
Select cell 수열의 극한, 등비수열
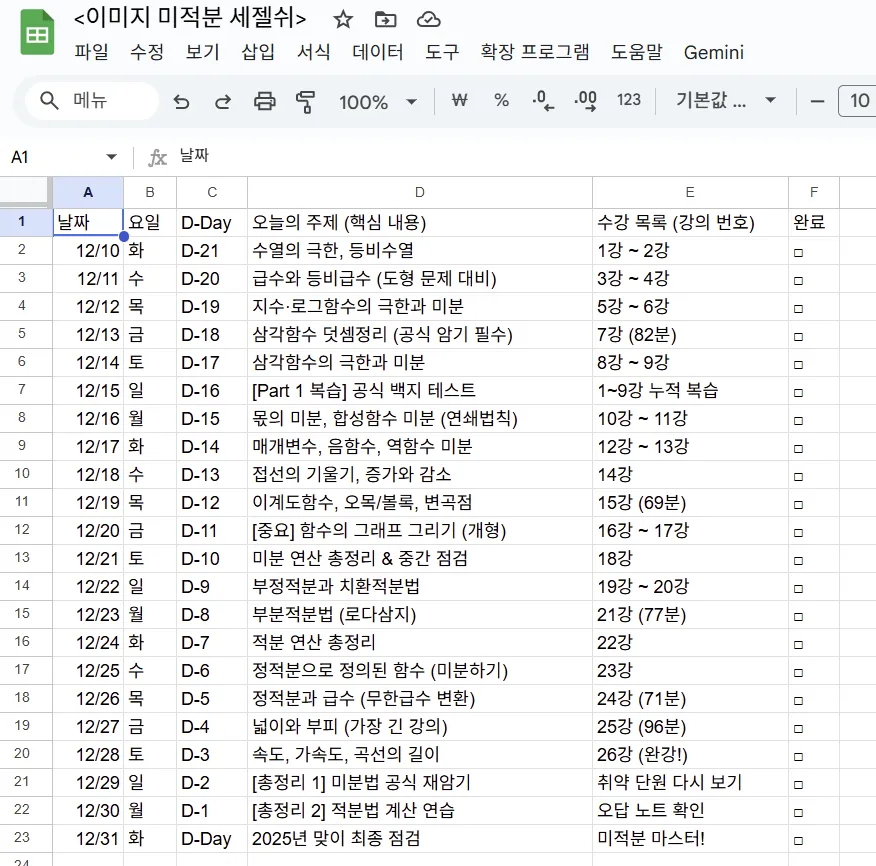point(420,250)
